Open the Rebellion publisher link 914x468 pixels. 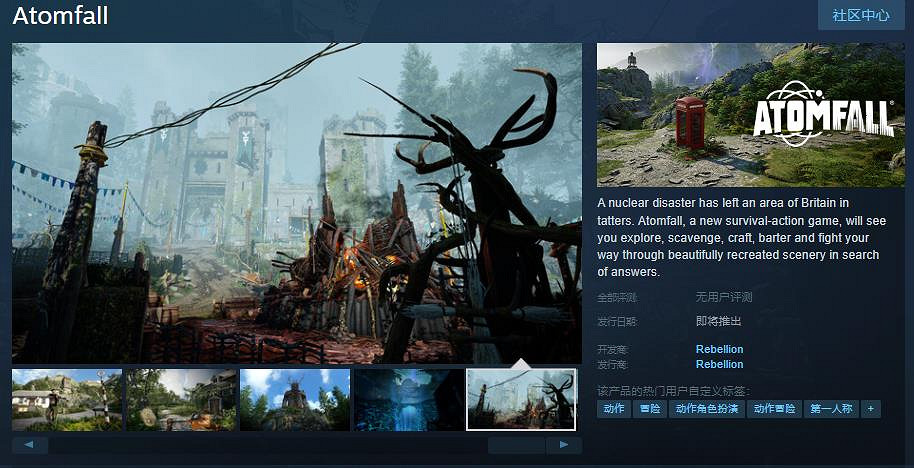pos(719,364)
